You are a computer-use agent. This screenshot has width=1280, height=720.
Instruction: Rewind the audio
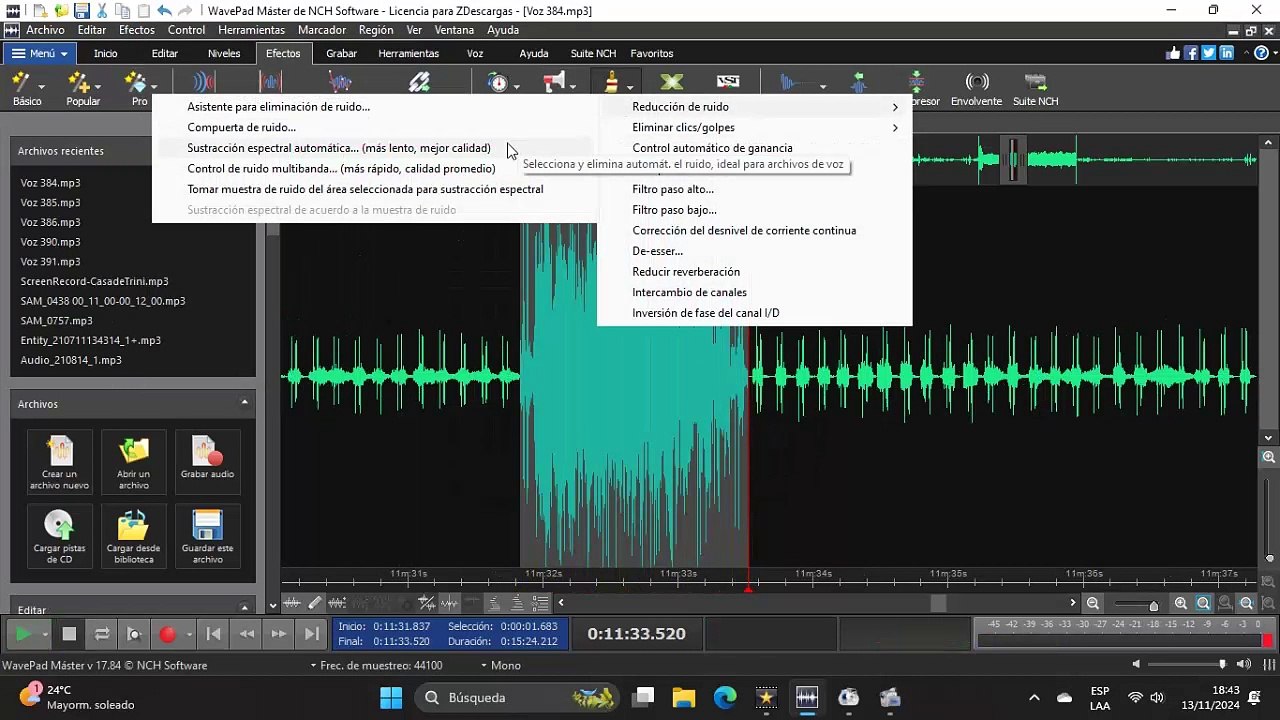click(x=246, y=634)
